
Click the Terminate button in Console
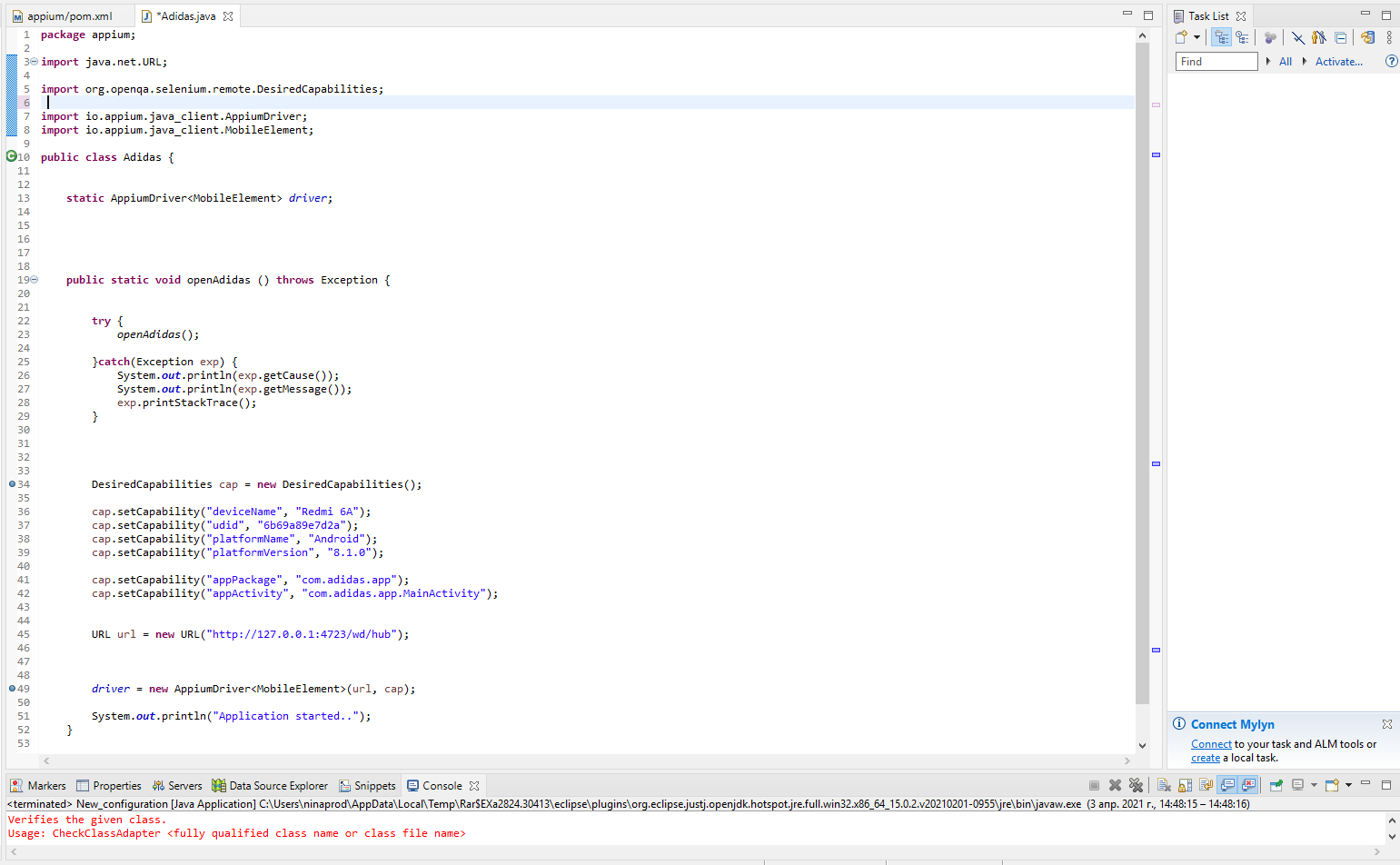(x=1094, y=785)
